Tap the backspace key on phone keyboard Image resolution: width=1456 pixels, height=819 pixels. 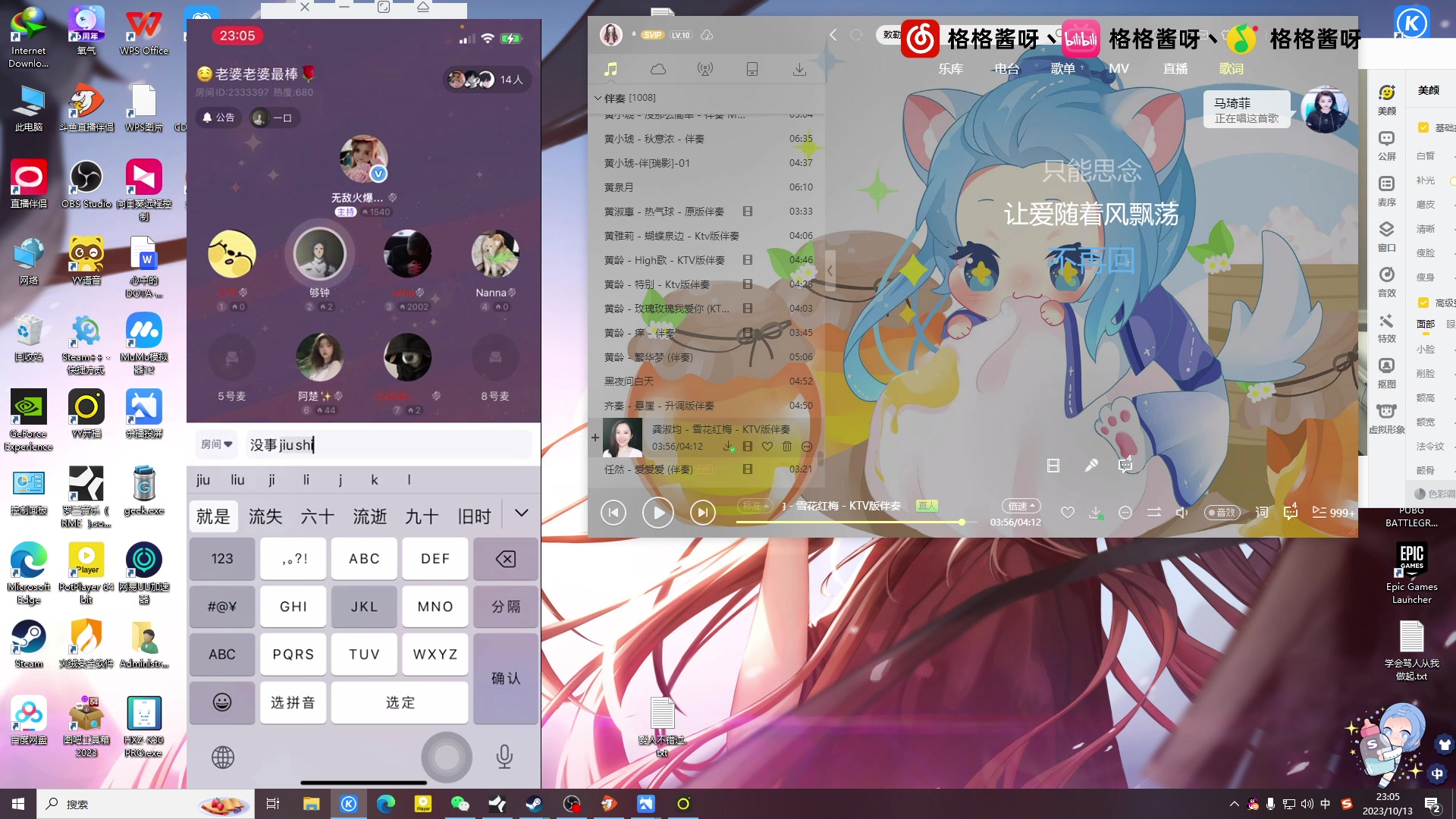(x=505, y=559)
